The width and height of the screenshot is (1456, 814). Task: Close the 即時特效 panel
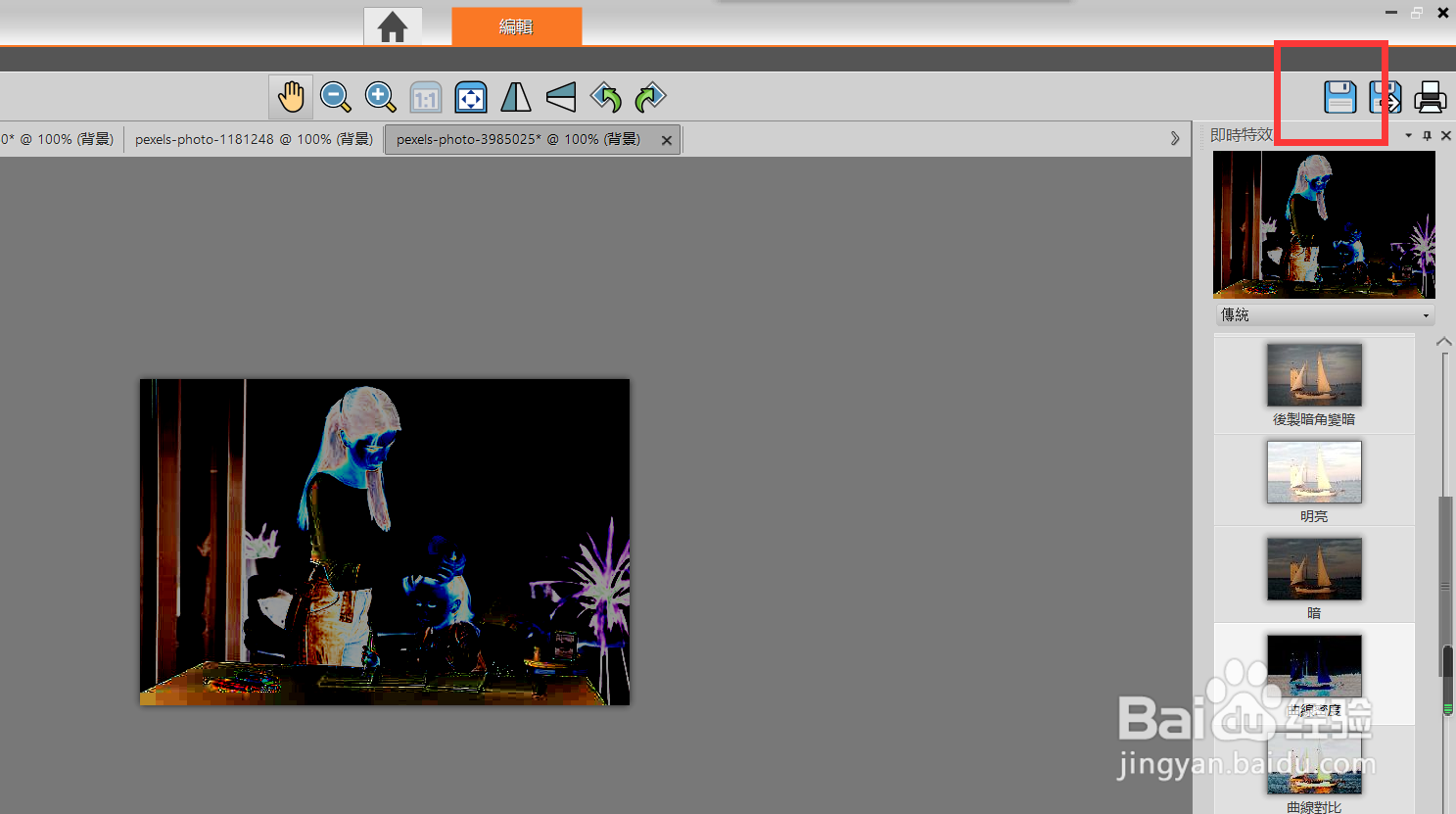pos(1445,135)
